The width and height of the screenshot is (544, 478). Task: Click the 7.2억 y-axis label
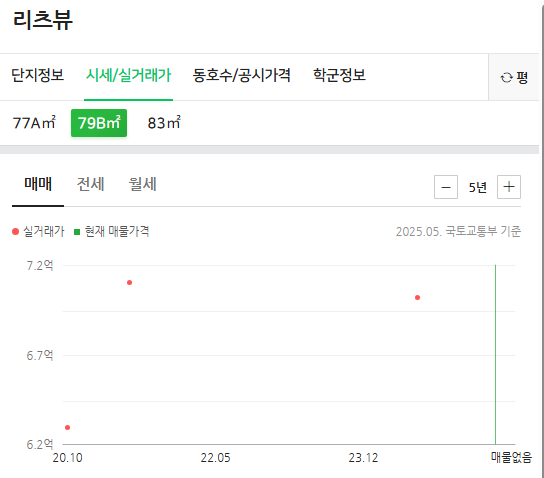tap(40, 266)
